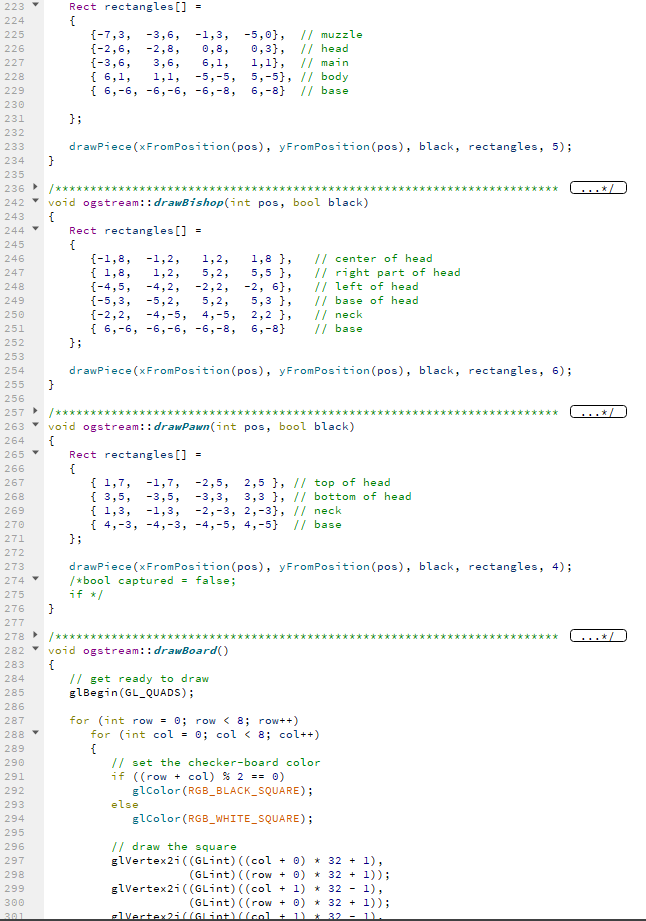Open the collapsed comment badge above drawPawn
The height and width of the screenshot is (921, 646).
coord(598,412)
